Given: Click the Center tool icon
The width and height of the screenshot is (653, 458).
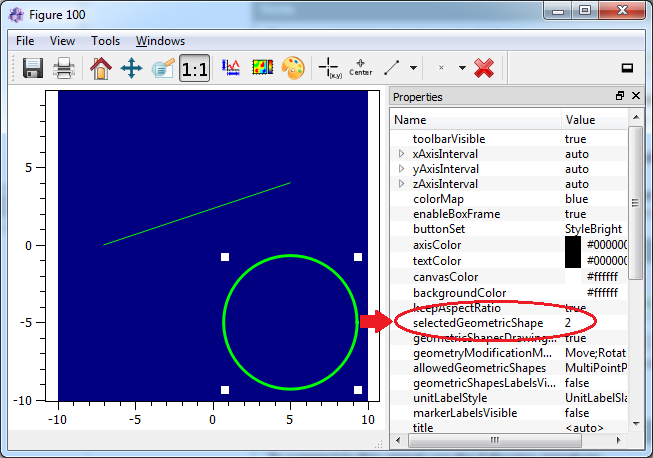Looking at the screenshot, I should click(x=360, y=68).
